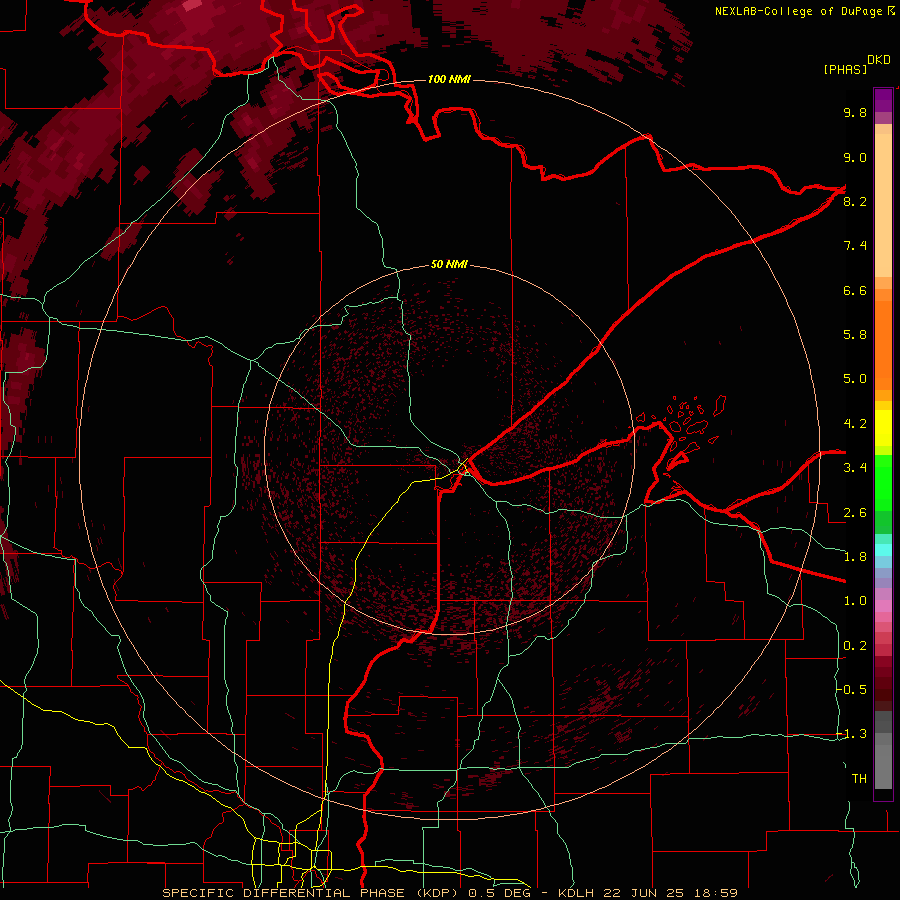Click the TH threshold label
The height and width of the screenshot is (900, 900).
(859, 779)
